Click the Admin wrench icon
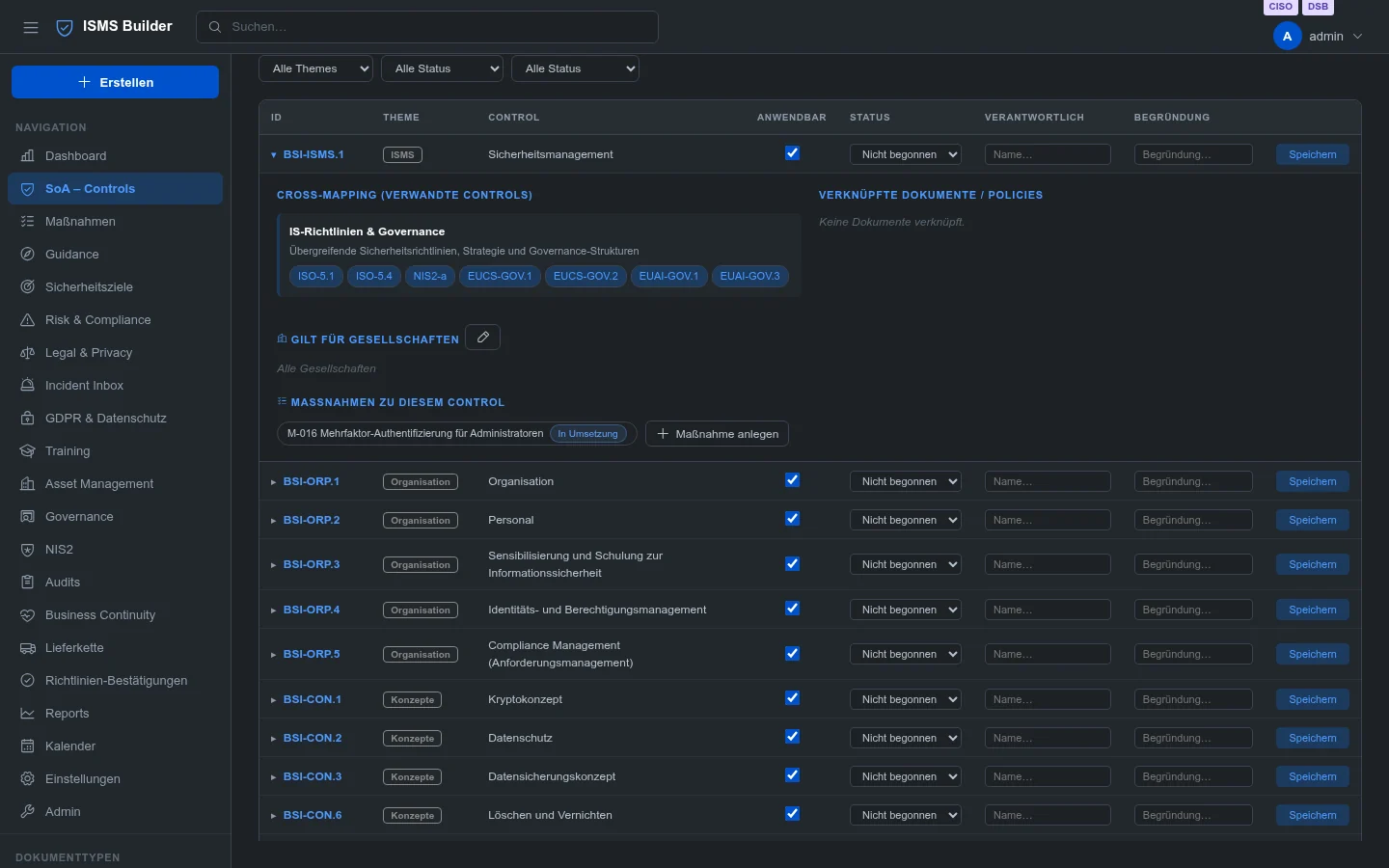Image resolution: width=1389 pixels, height=868 pixels. [x=27, y=812]
